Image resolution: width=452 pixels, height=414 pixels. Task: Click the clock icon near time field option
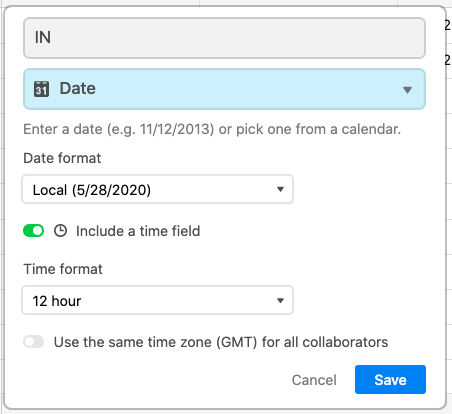pos(60,231)
